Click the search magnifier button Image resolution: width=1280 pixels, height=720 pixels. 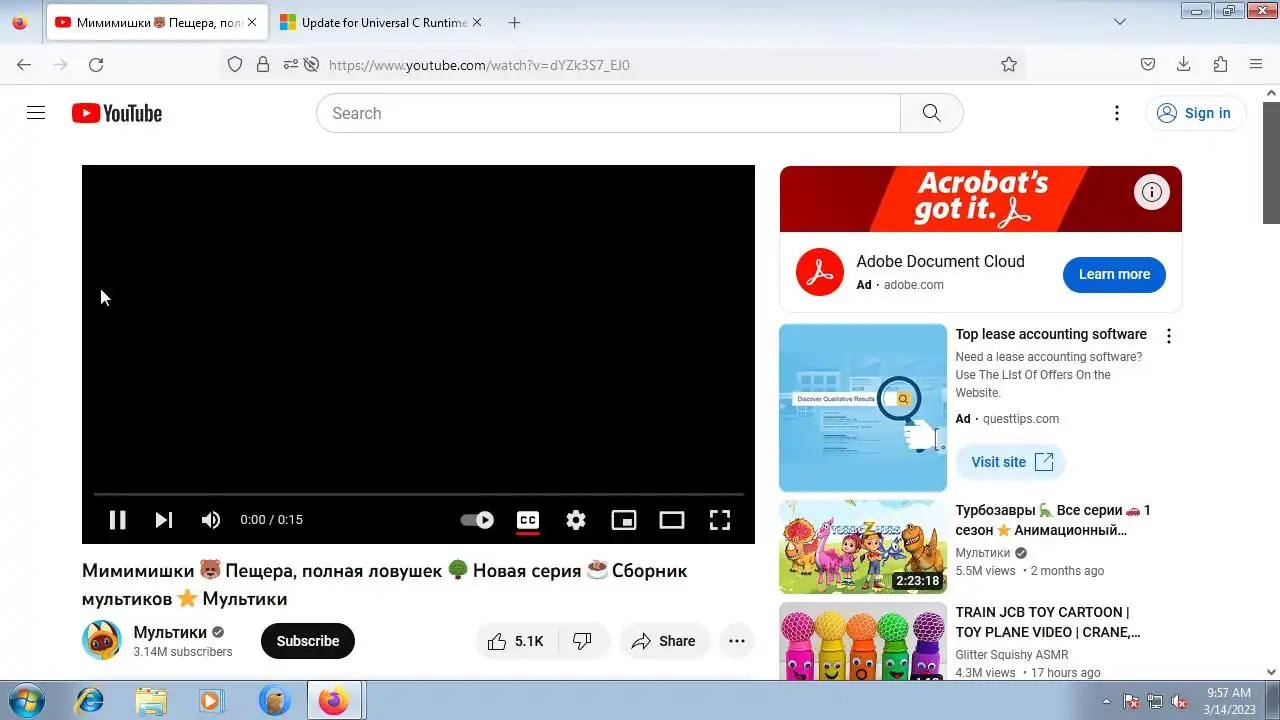coord(932,113)
